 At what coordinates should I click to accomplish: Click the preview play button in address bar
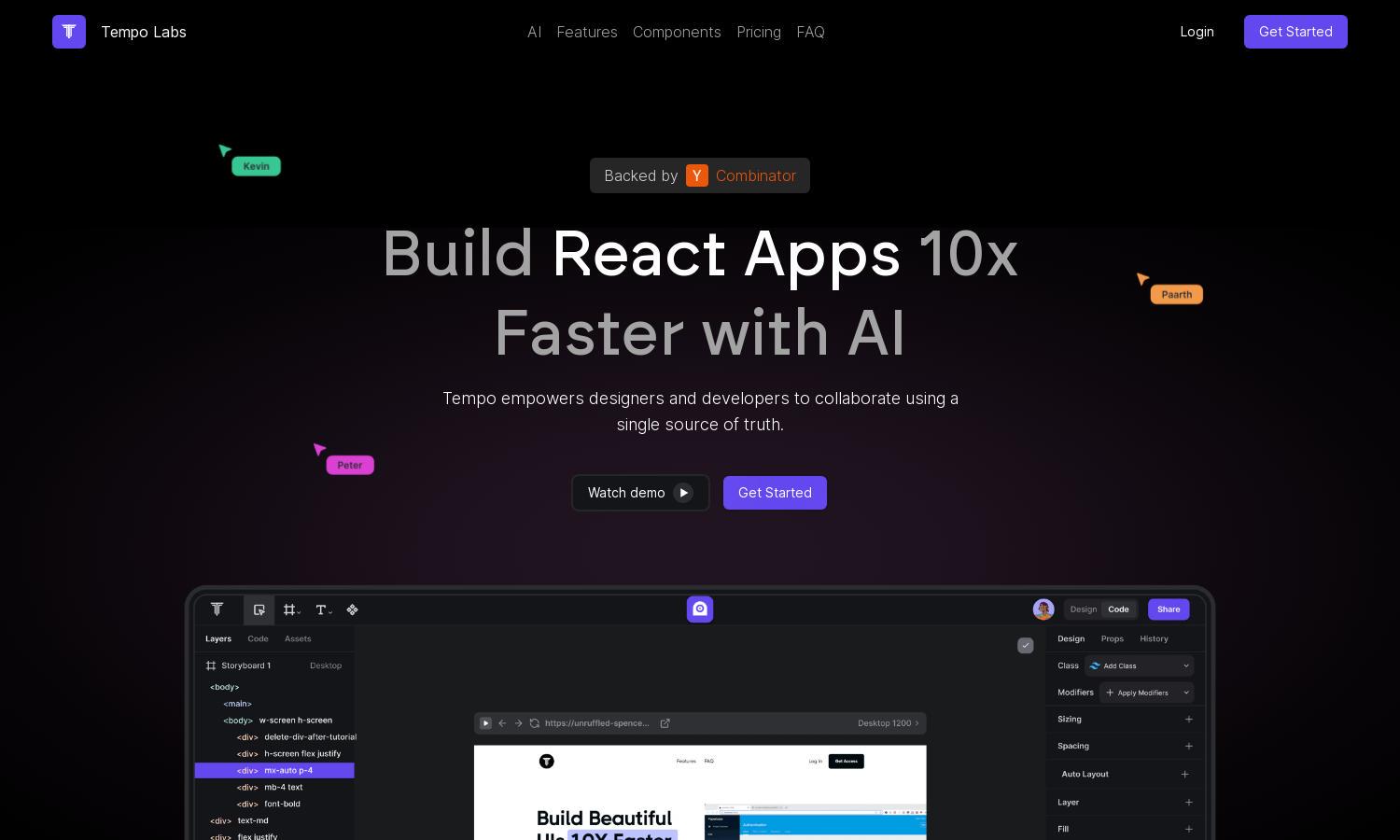[485, 723]
